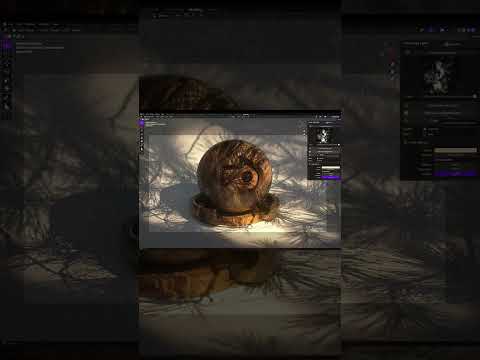Screen dimensions: 480x360
Task: Click the wide purple button at bottom of the dimmed right panel
Action: [455, 173]
